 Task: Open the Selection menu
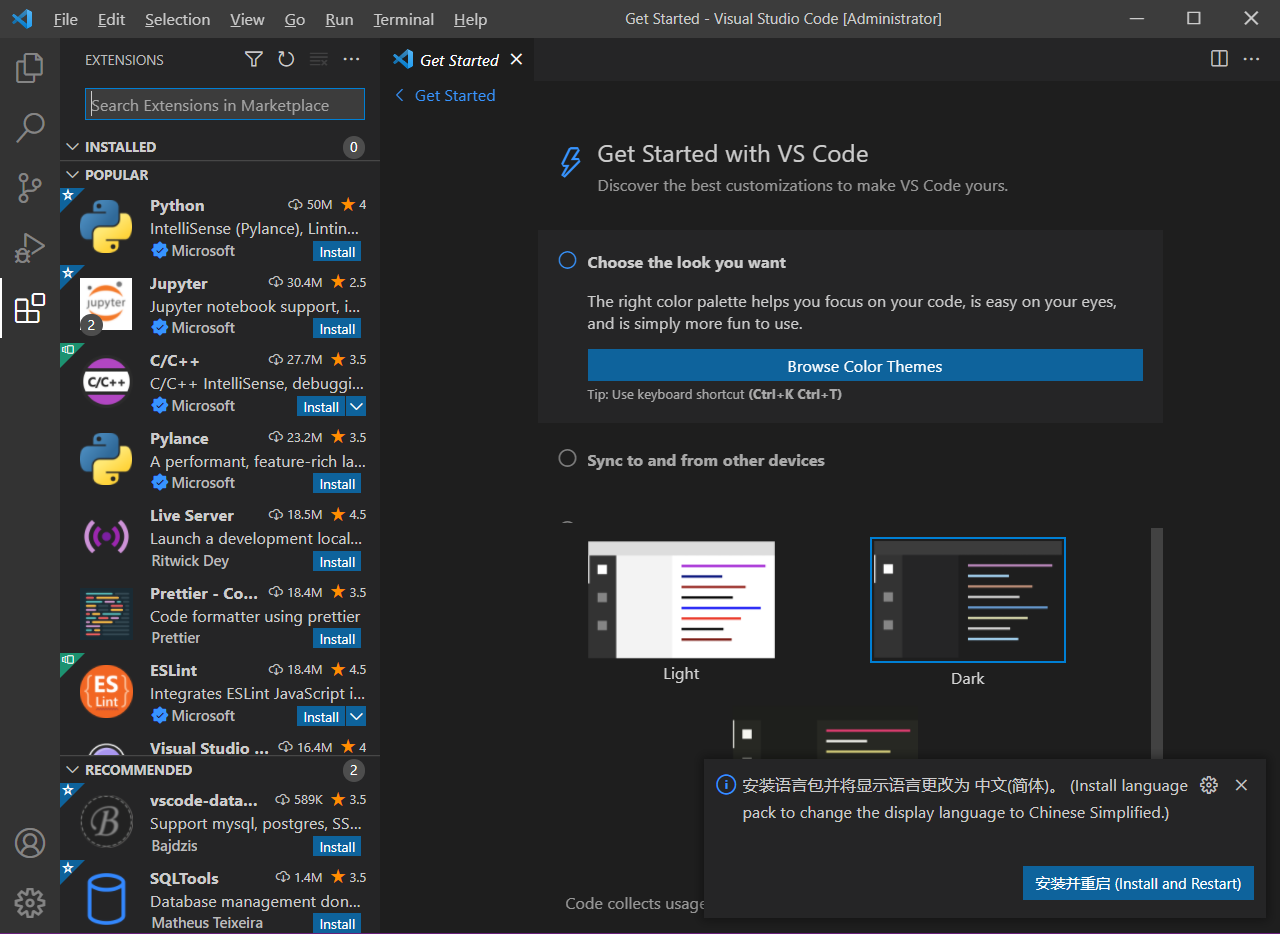tap(177, 19)
